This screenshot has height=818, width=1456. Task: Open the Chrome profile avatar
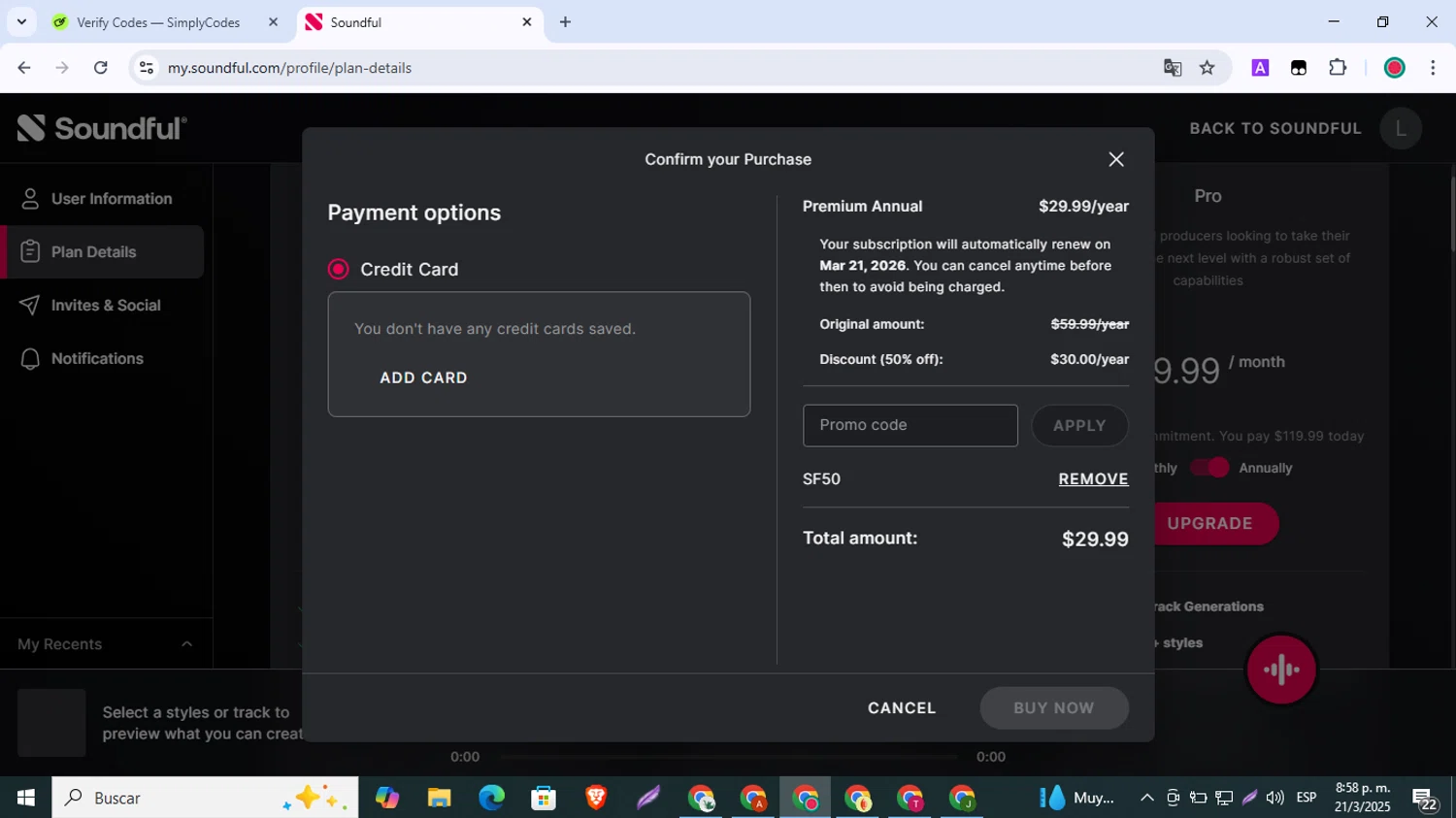tap(1395, 68)
